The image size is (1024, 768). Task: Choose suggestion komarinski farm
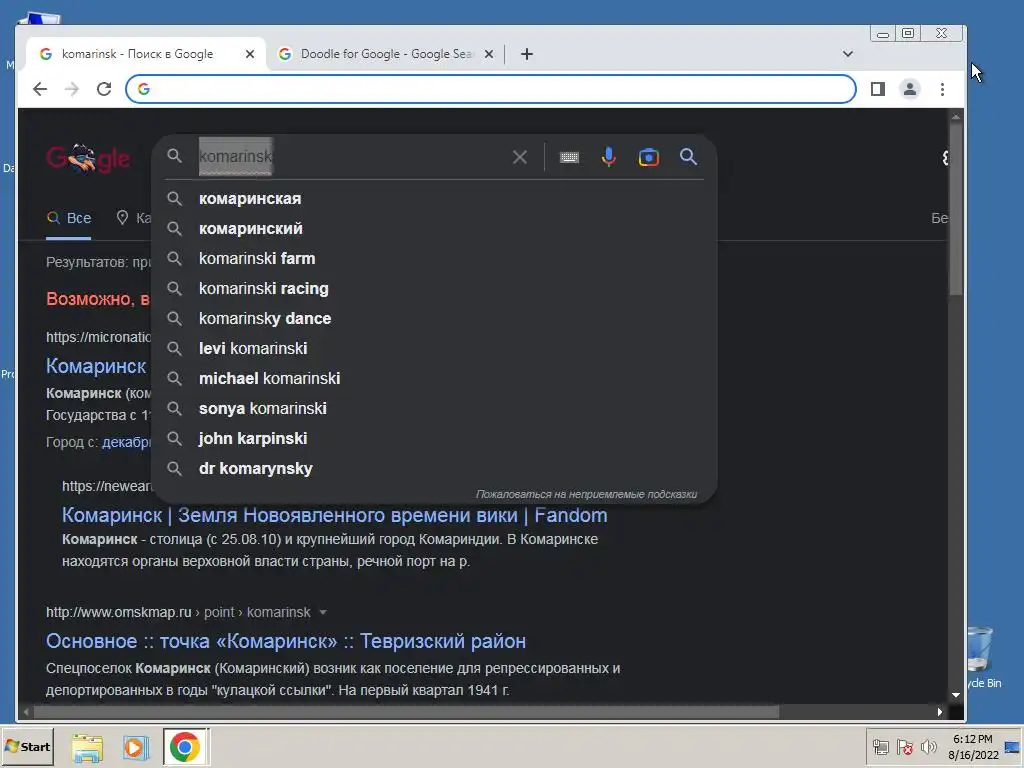tap(434, 259)
